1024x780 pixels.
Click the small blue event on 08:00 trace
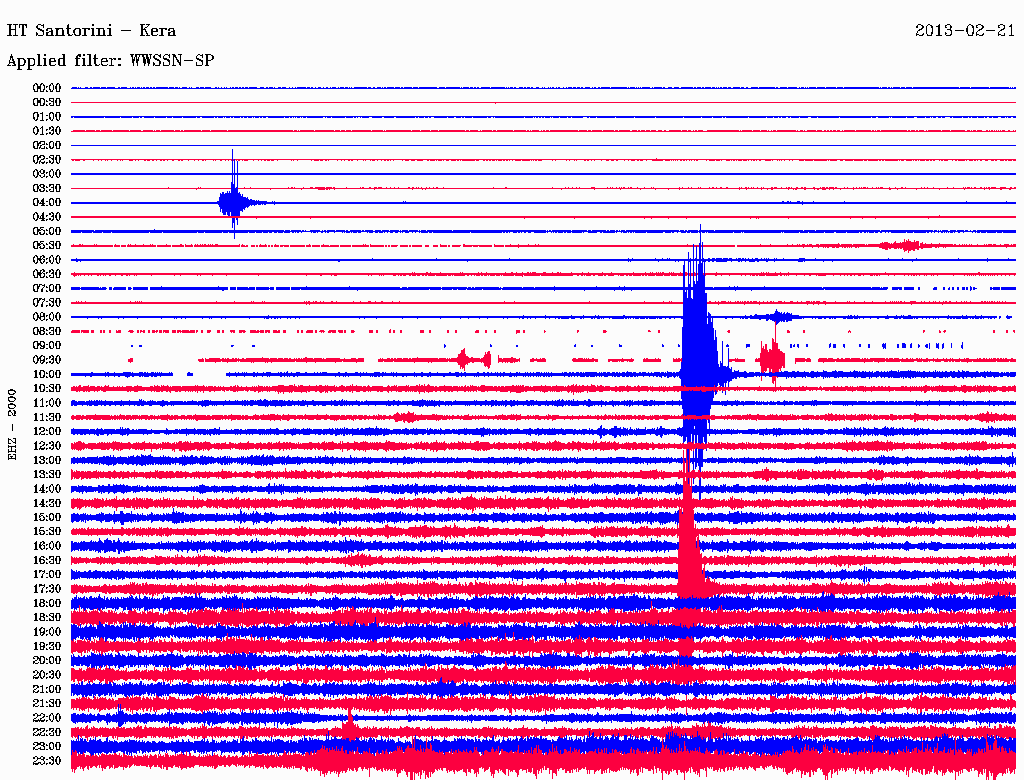click(x=777, y=317)
